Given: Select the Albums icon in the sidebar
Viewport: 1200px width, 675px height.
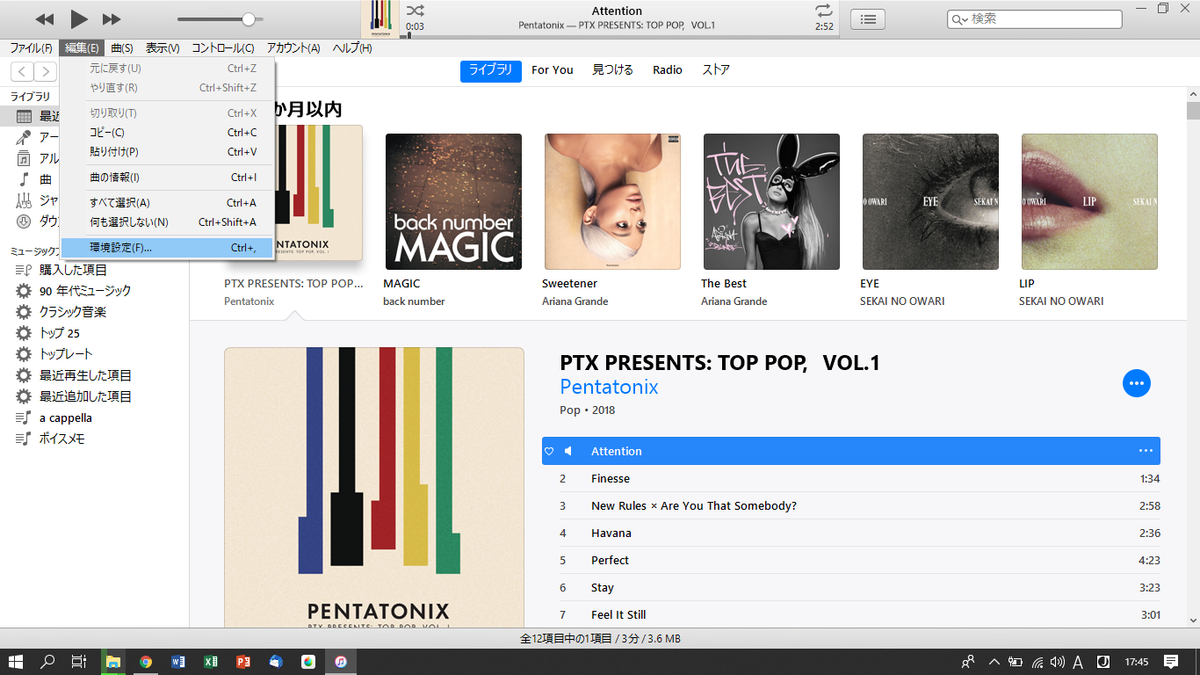Looking at the screenshot, I should pyautogui.click(x=24, y=158).
